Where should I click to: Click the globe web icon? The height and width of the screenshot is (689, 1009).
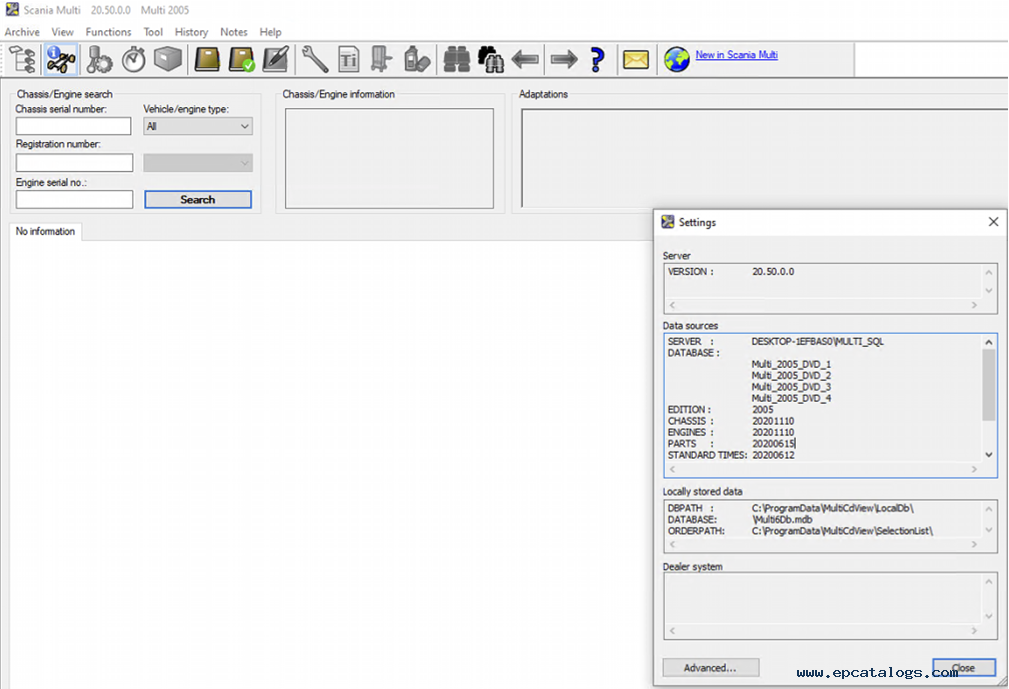pyautogui.click(x=677, y=60)
